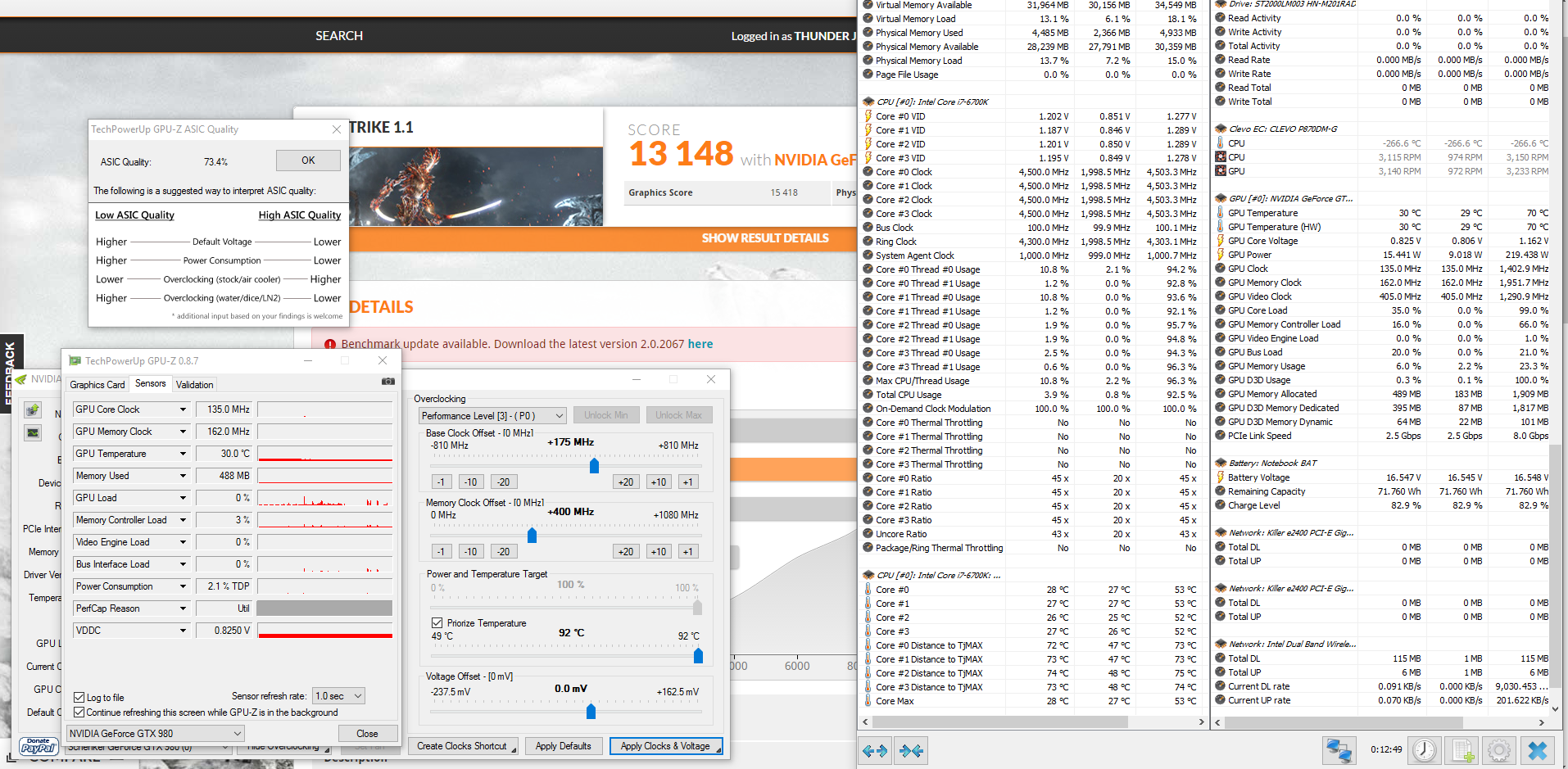Open NVIDIA Inspector sensor monitoring icon
This screenshot has height=769, width=1568.
(33, 432)
